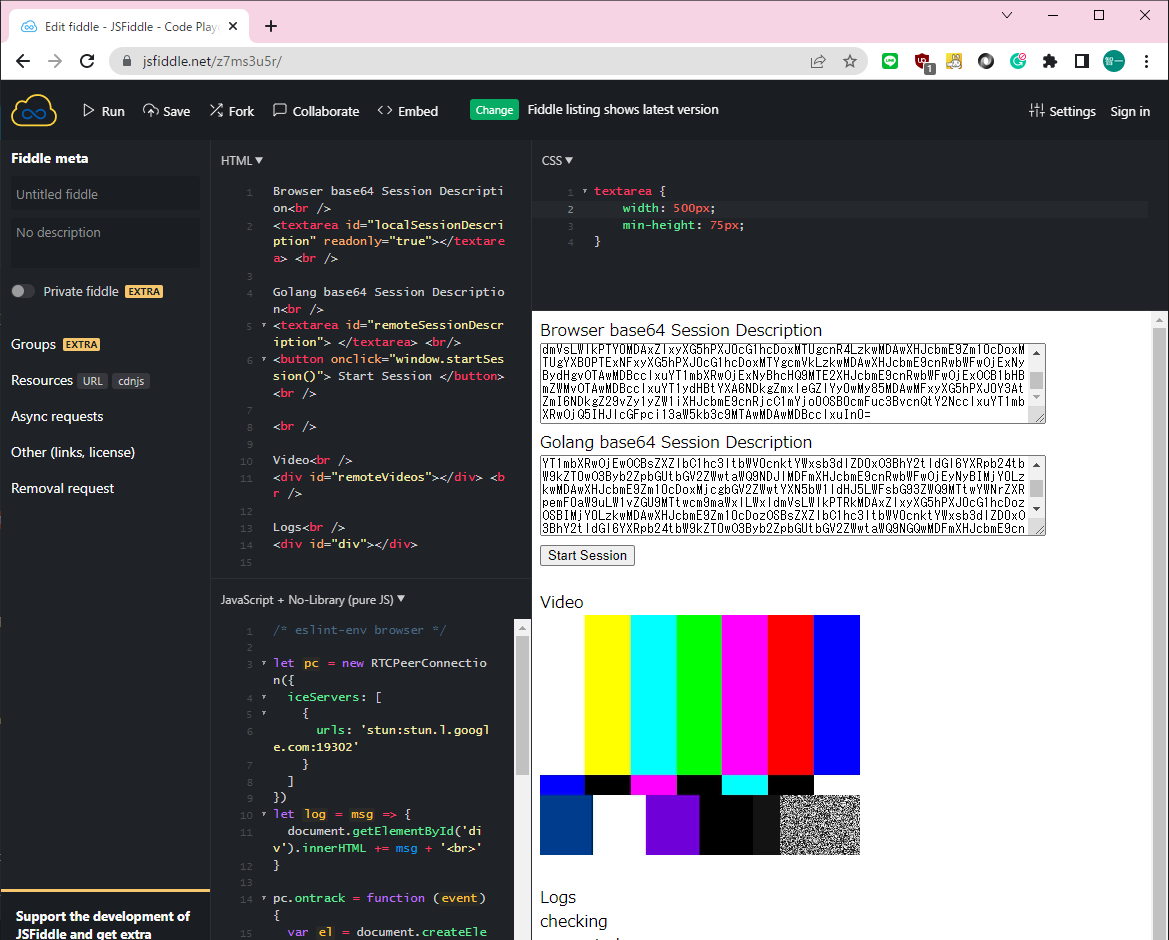Viewport: 1169px width, 940px height.
Task: Open the CSS panel dropdown
Action: pyautogui.click(x=557, y=160)
